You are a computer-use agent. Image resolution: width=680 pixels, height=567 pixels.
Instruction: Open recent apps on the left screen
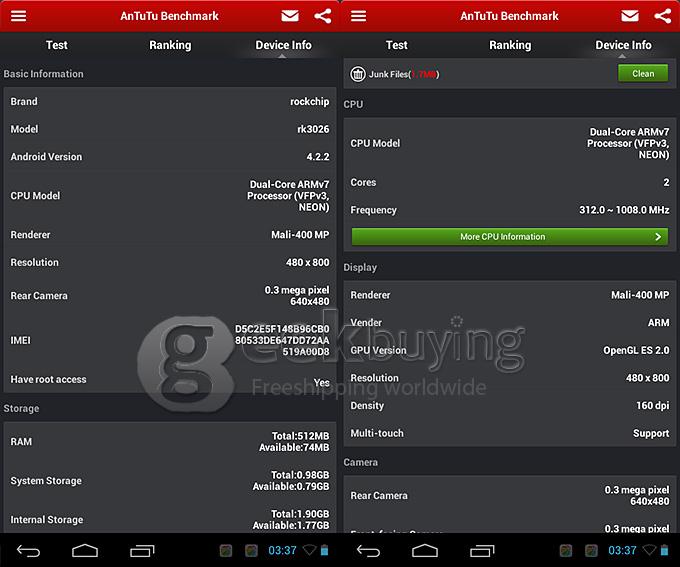click(x=141, y=550)
